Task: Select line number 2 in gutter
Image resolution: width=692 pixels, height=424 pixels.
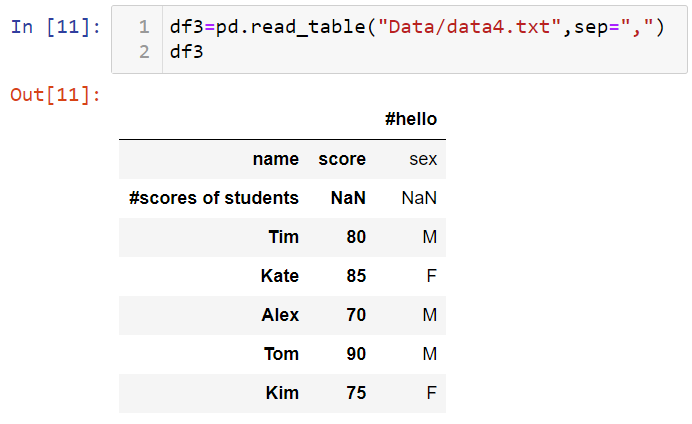Action: 144,52
